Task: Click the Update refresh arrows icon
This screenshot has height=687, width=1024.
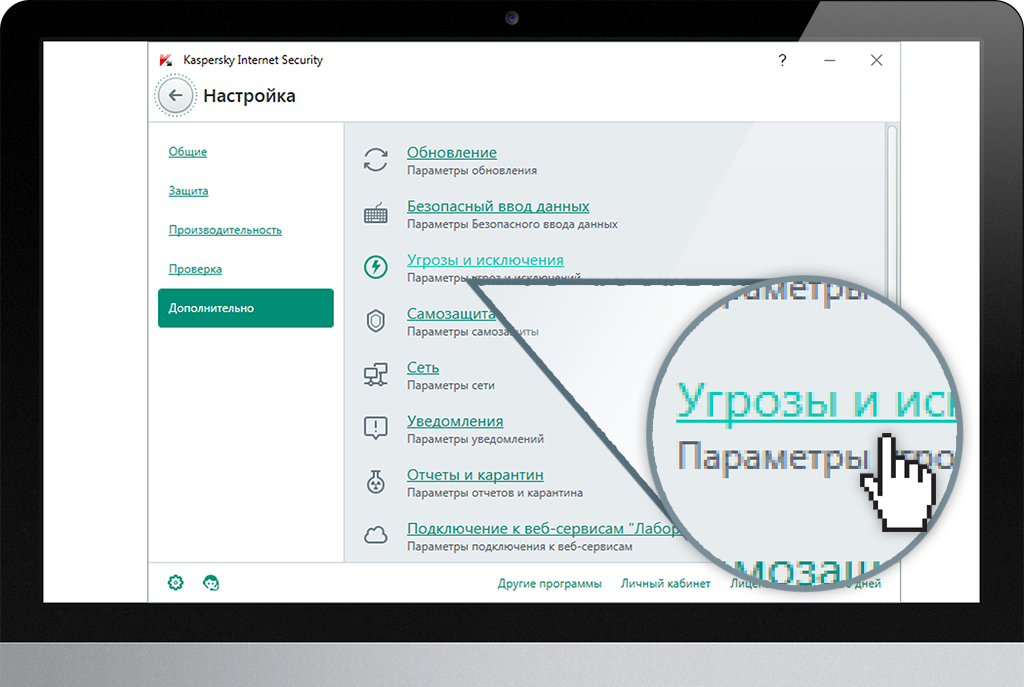Action: [375, 160]
